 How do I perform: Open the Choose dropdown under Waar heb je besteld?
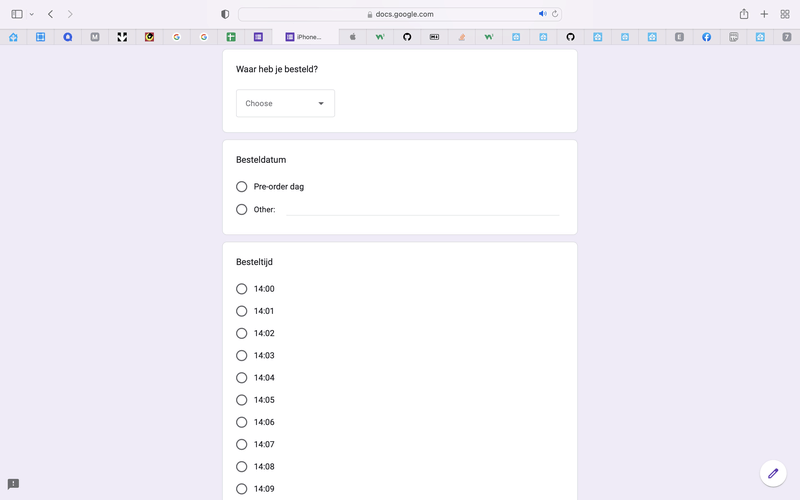coord(285,103)
